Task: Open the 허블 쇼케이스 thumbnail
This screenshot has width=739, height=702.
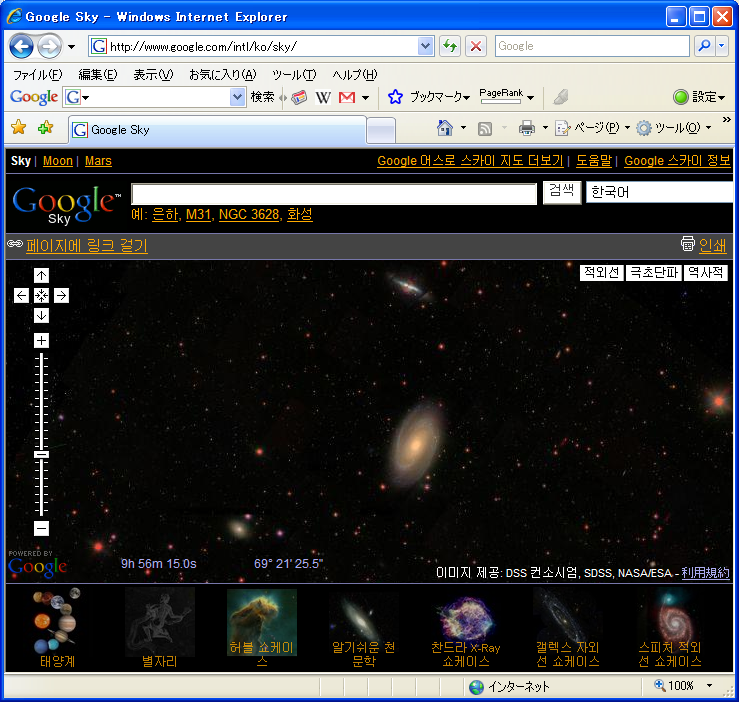Action: point(262,627)
